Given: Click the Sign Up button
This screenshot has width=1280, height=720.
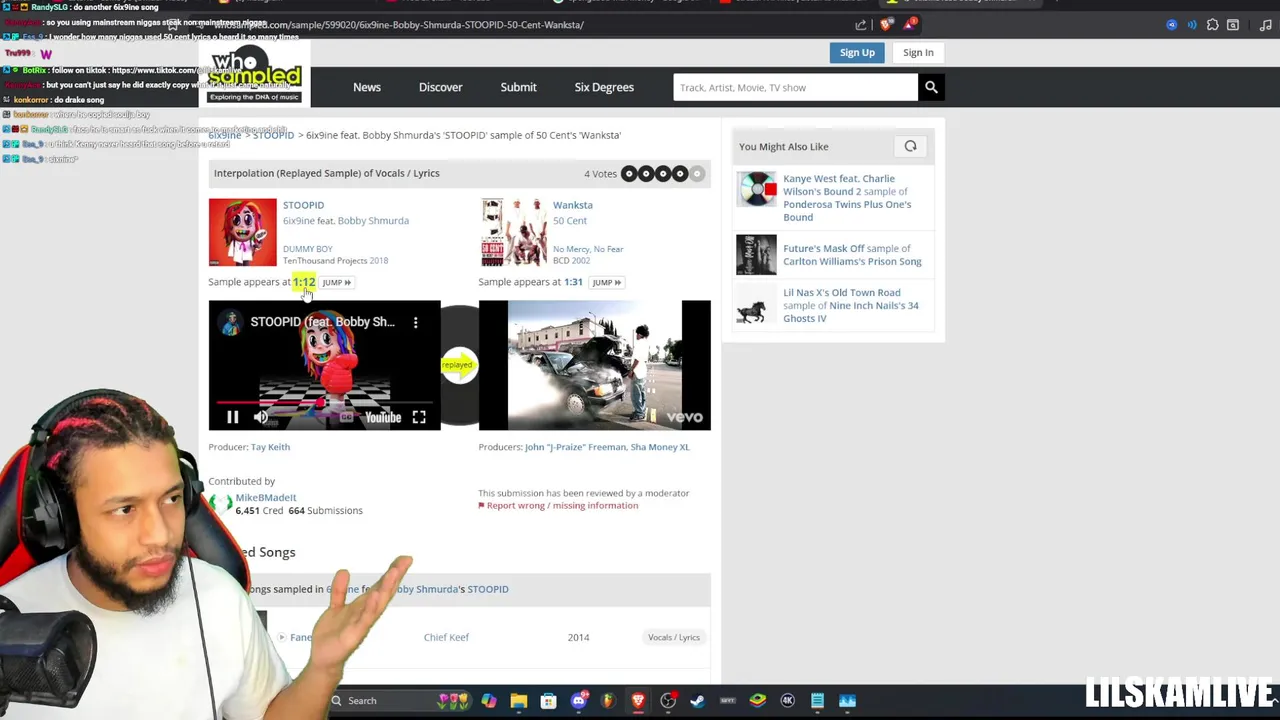Looking at the screenshot, I should click(x=857, y=53).
